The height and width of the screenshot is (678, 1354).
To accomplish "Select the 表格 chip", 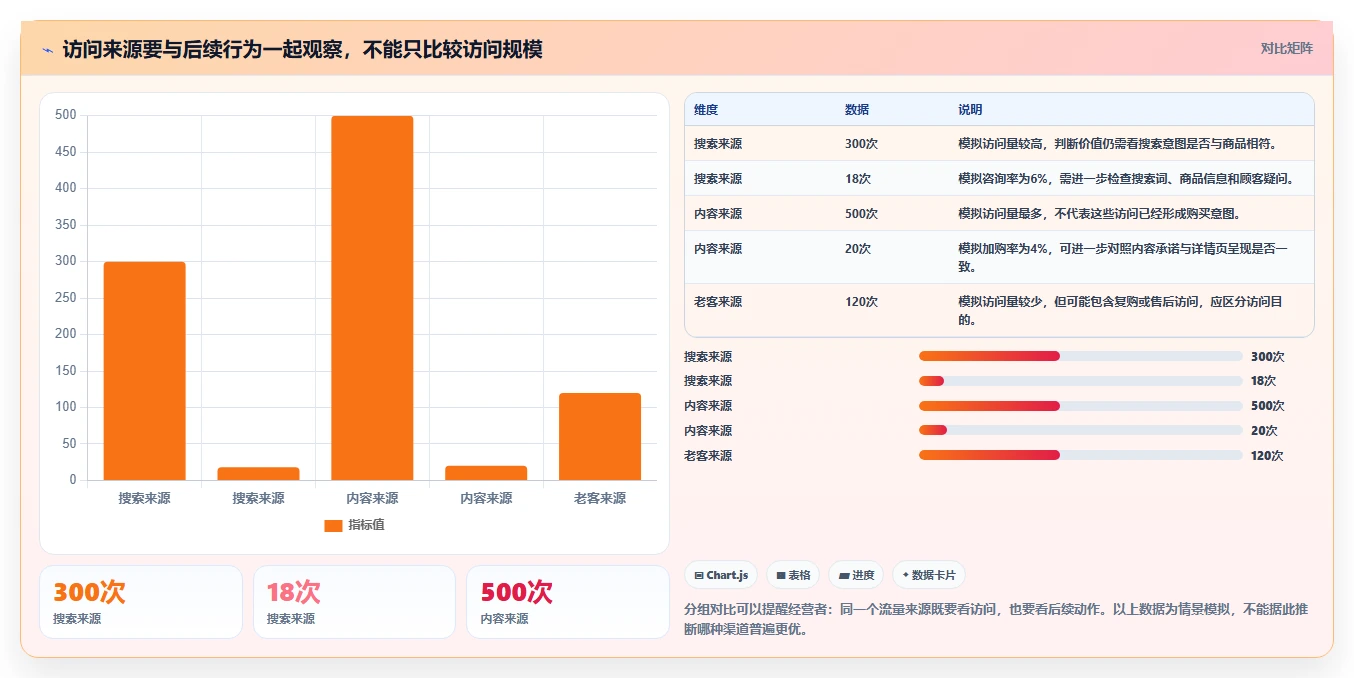I will 793,575.
